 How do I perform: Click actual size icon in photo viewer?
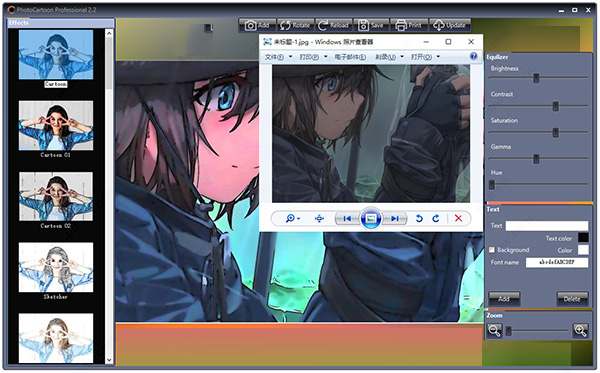319,218
